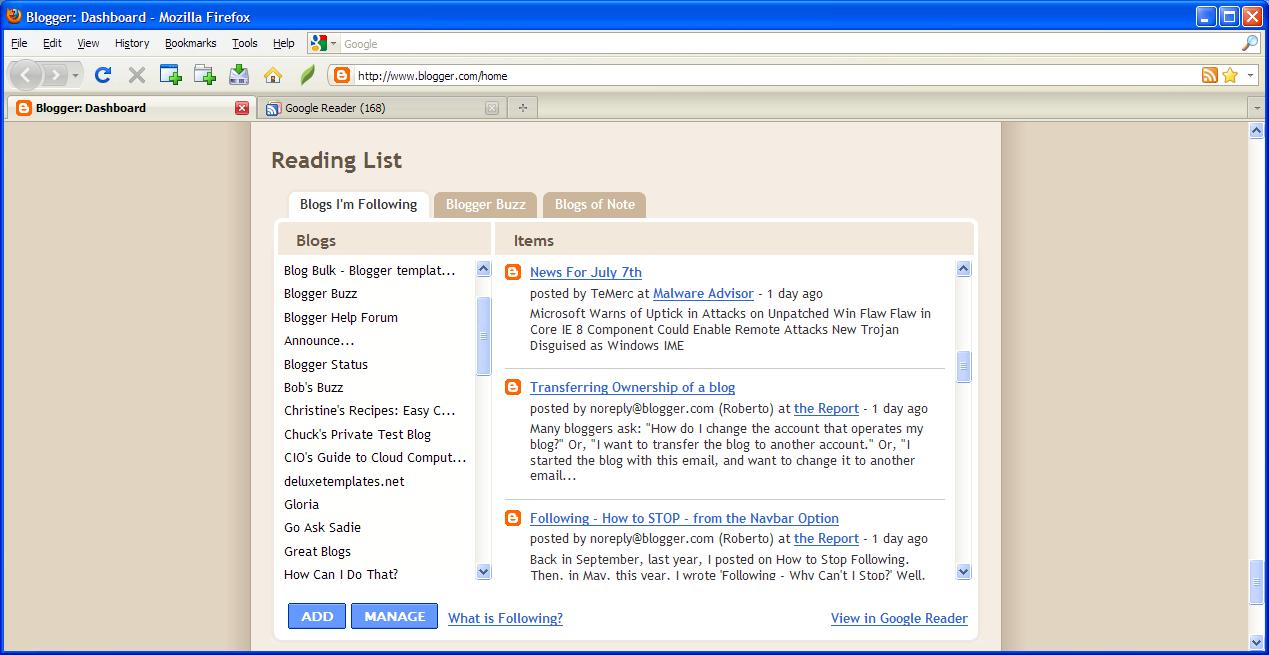
Task: Click the Firefox logo in the title bar
Action: (x=14, y=16)
